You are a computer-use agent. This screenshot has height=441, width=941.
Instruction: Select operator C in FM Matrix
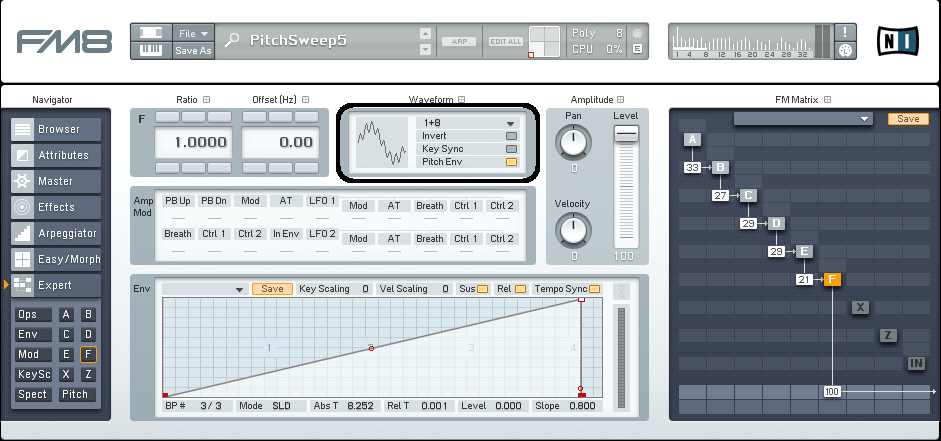(748, 196)
